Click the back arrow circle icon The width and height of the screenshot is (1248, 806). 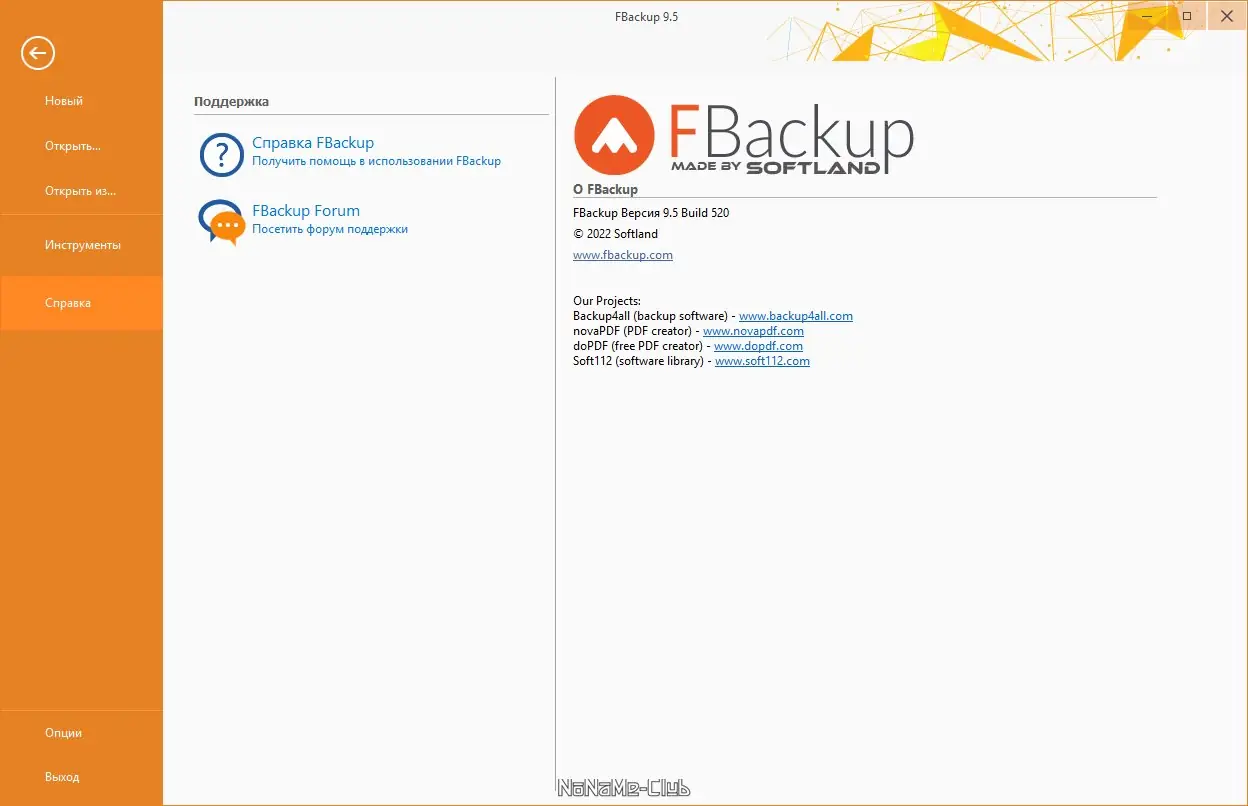[38, 53]
